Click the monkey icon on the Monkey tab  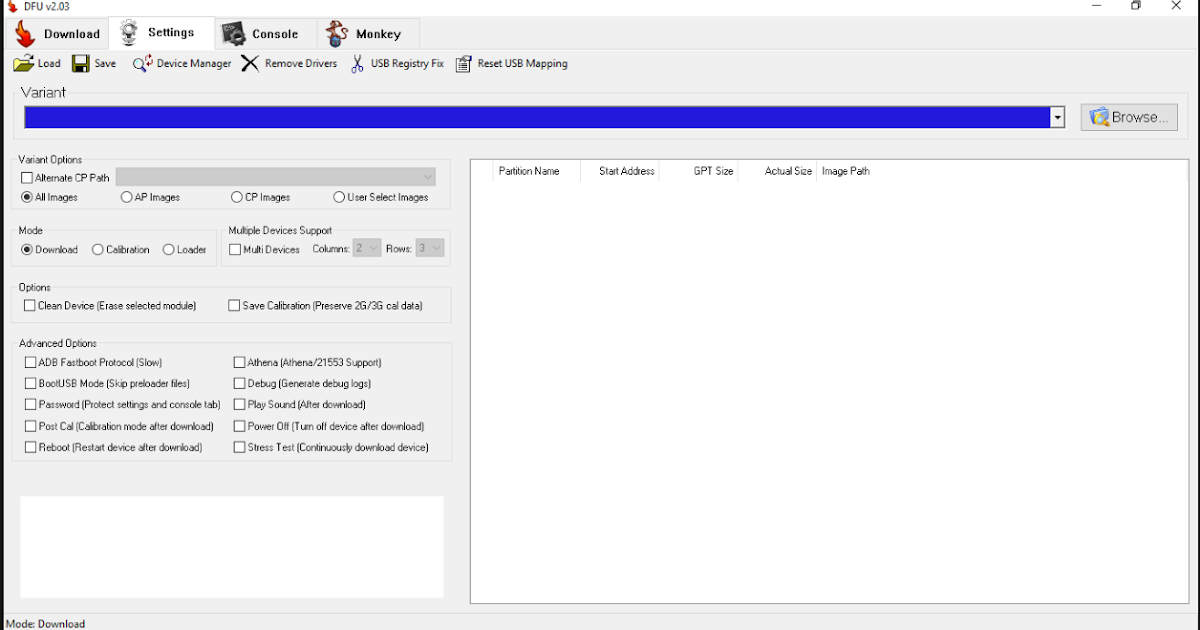point(335,33)
